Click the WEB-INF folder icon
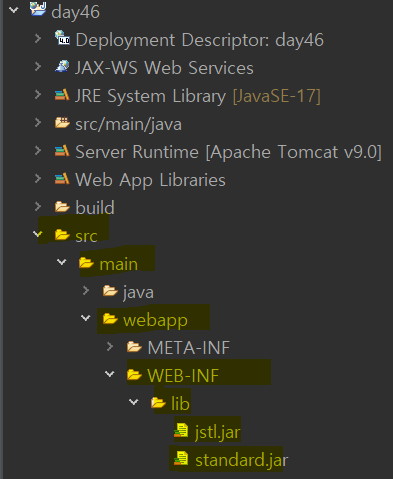393x479 pixels. click(x=134, y=375)
